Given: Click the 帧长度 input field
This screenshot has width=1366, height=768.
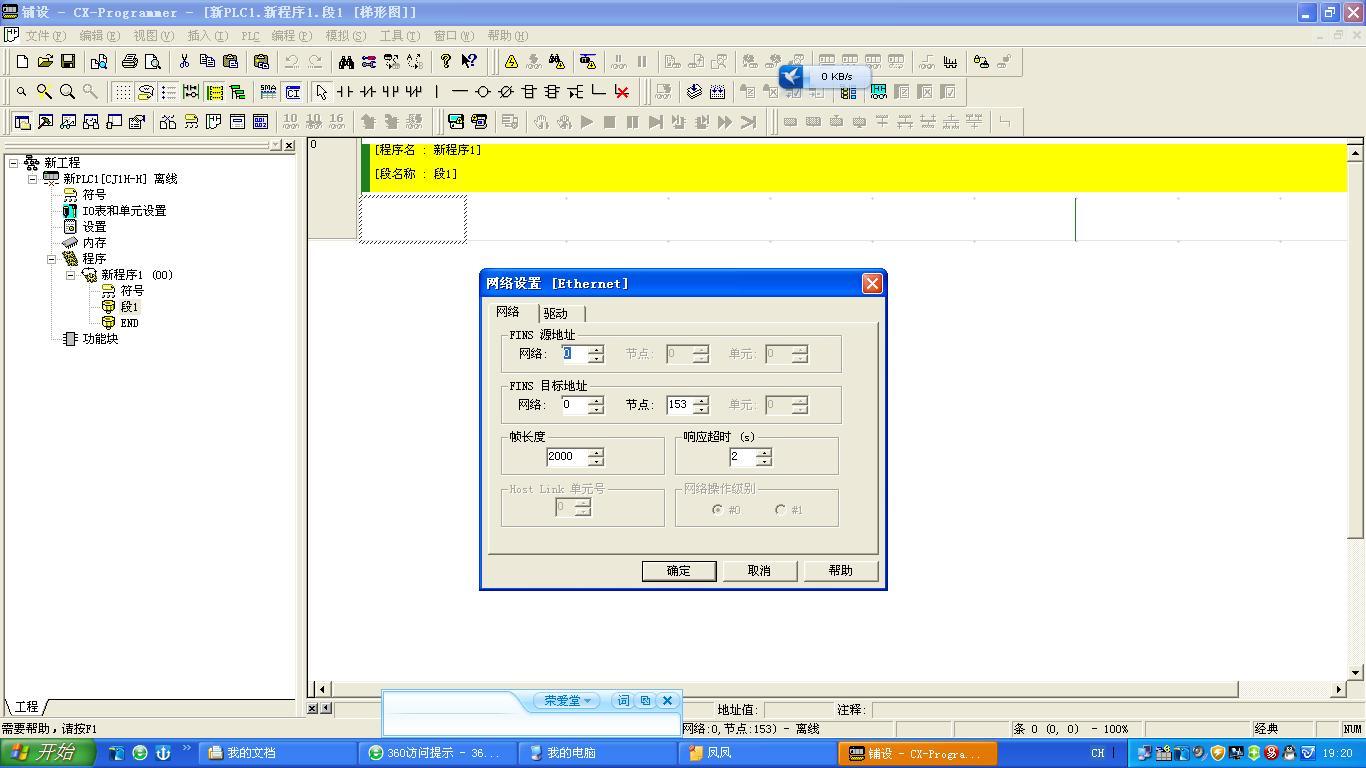Looking at the screenshot, I should pos(566,457).
